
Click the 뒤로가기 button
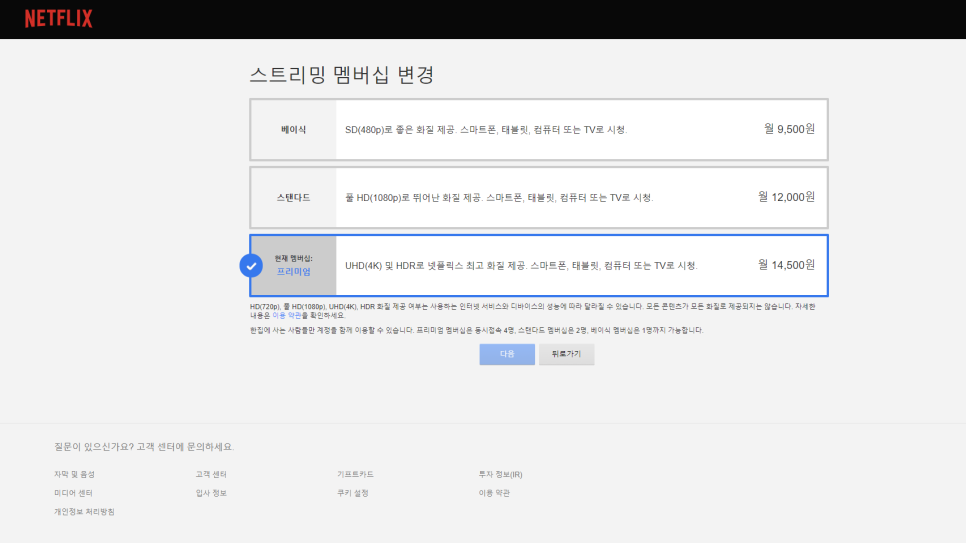pos(566,354)
